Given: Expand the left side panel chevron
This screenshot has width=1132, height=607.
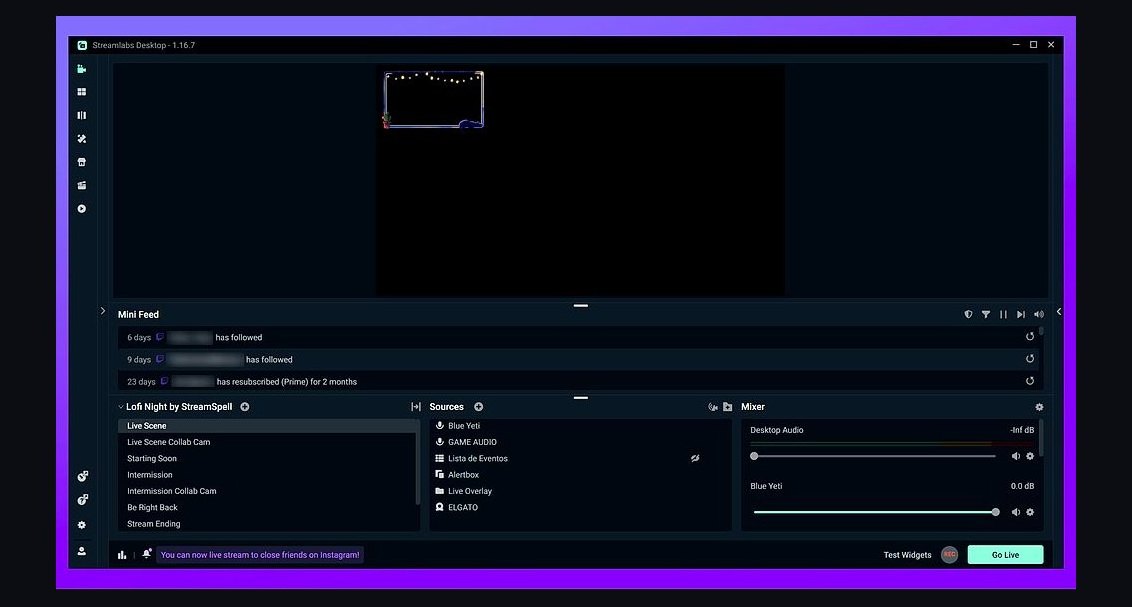Looking at the screenshot, I should click(x=103, y=311).
